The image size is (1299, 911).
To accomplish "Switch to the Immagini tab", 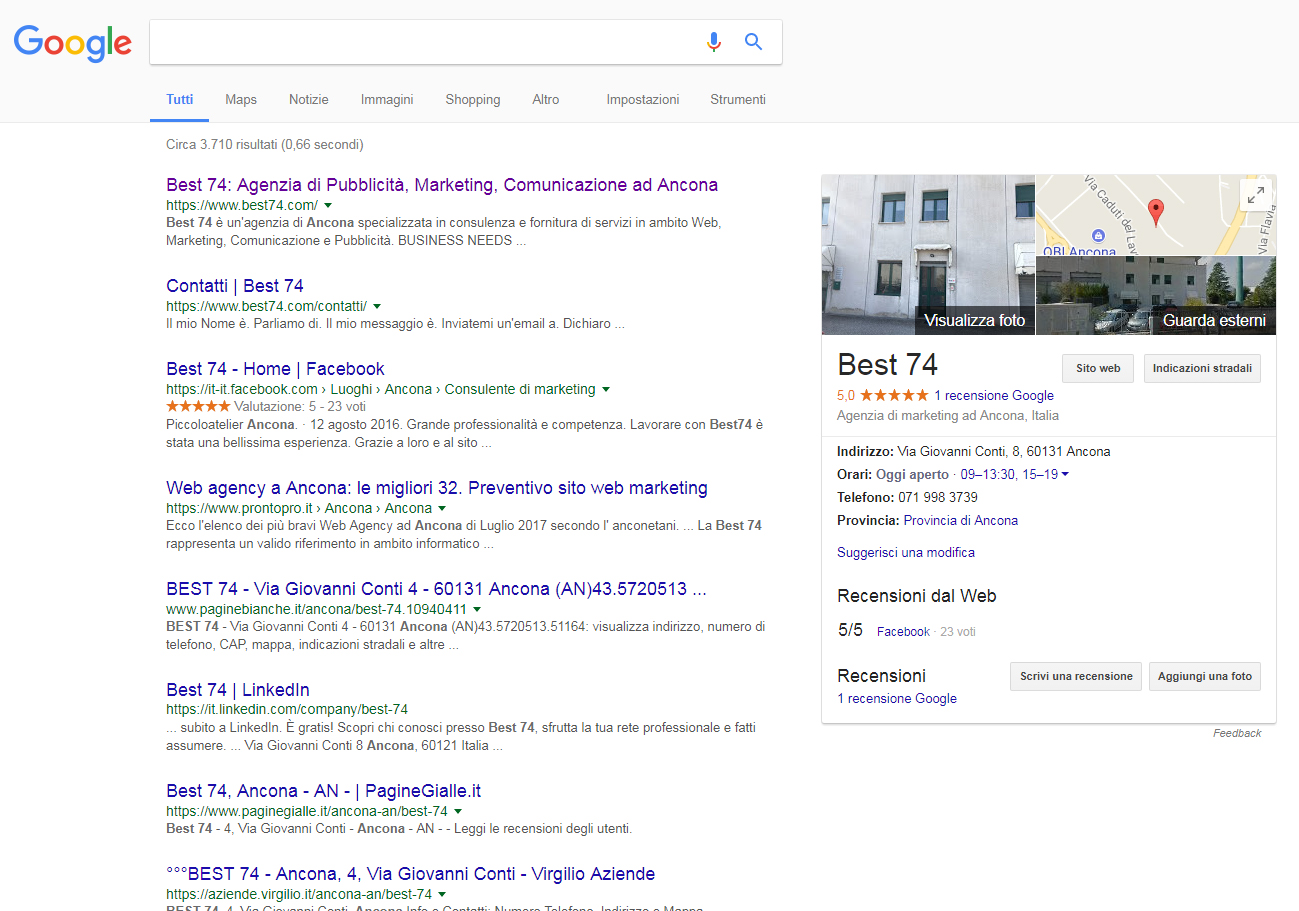I will (387, 99).
